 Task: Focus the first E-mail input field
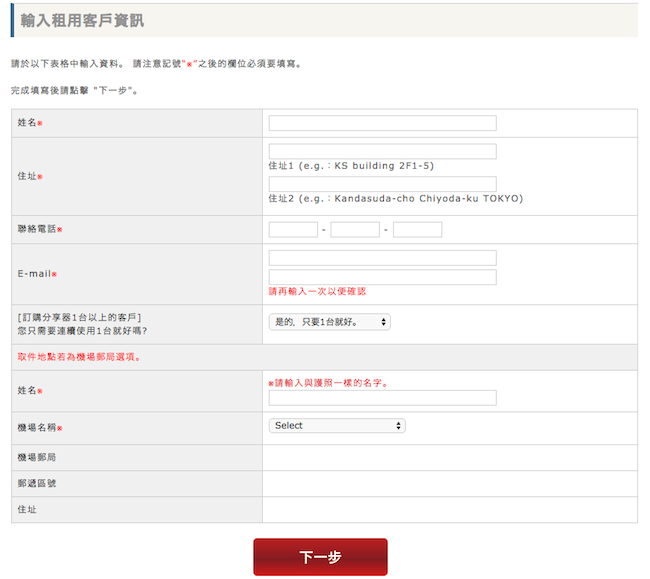coord(382,258)
